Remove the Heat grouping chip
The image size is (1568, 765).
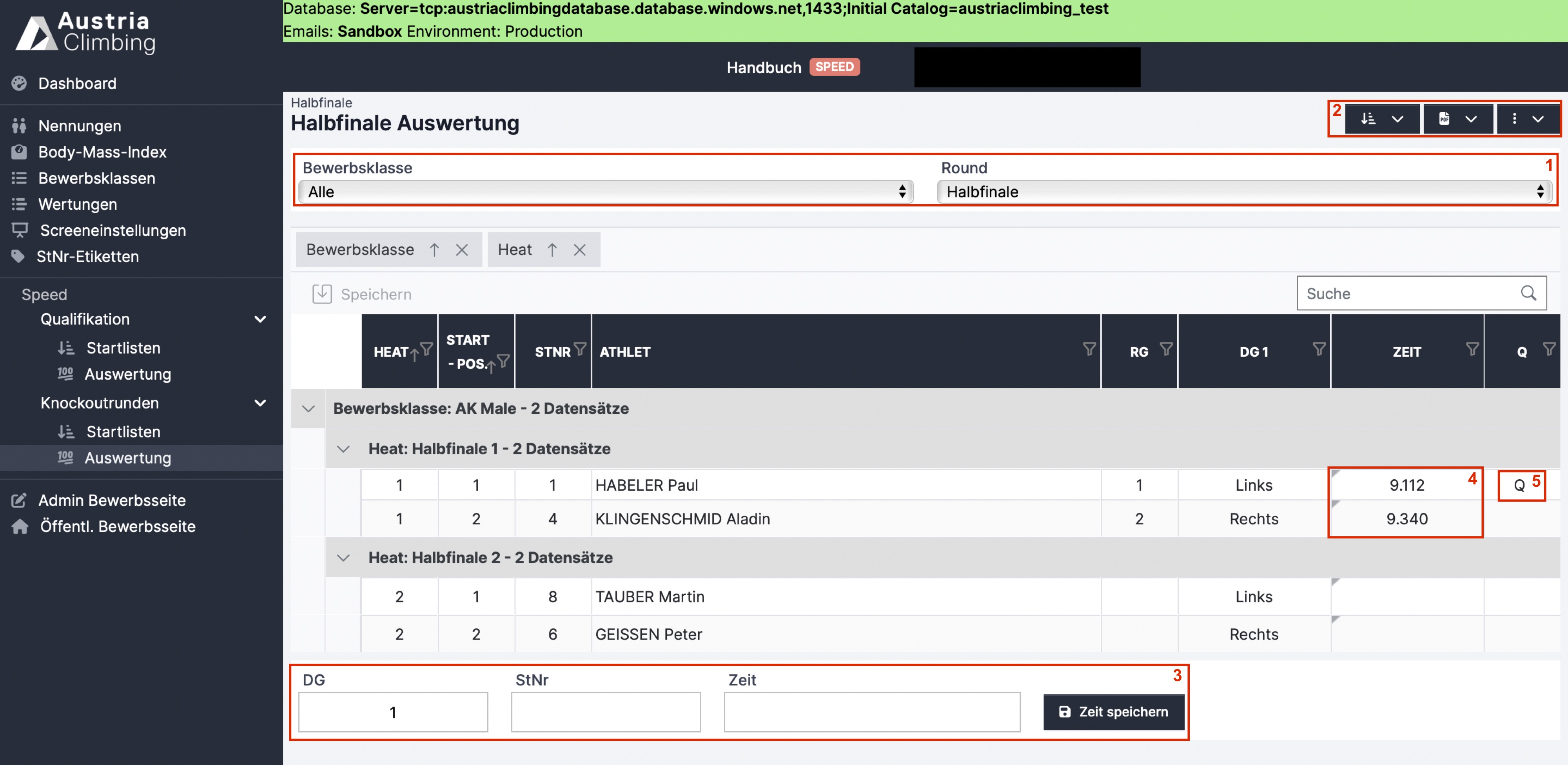coord(579,250)
